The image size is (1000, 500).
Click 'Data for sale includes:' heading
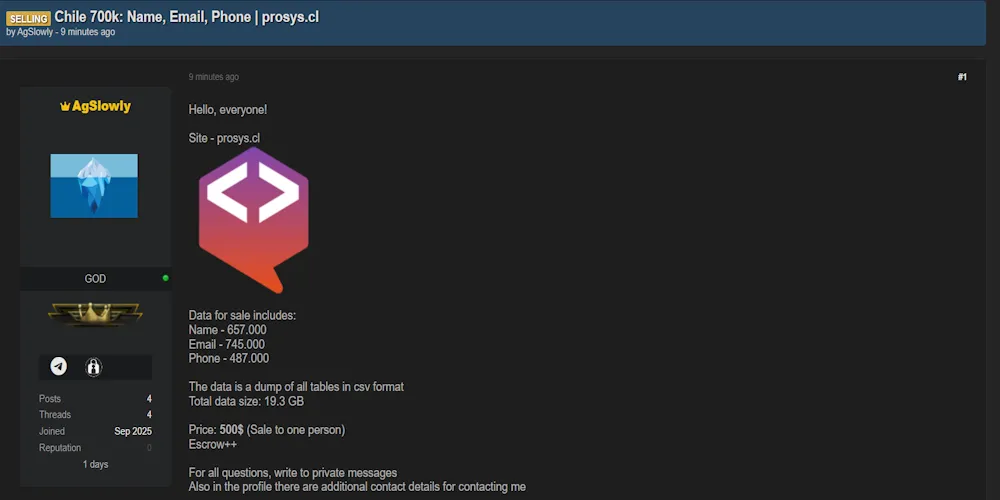(x=242, y=316)
